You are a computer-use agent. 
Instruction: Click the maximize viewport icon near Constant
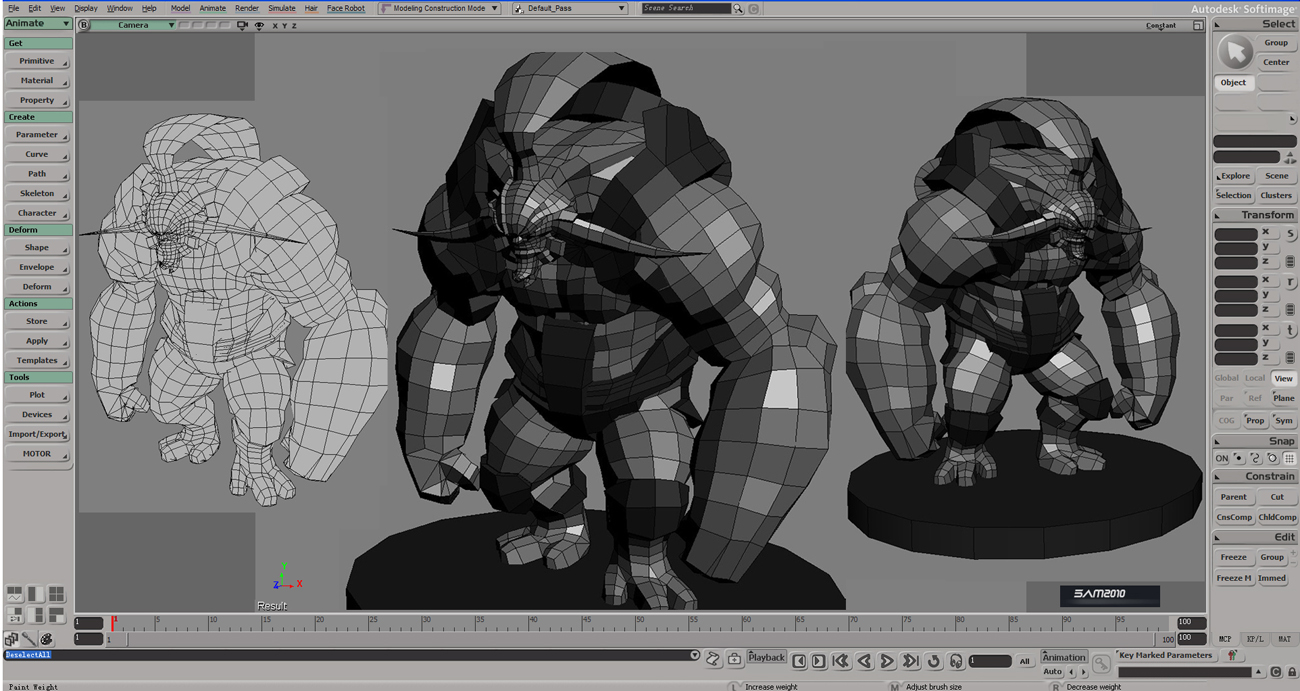point(1198,25)
